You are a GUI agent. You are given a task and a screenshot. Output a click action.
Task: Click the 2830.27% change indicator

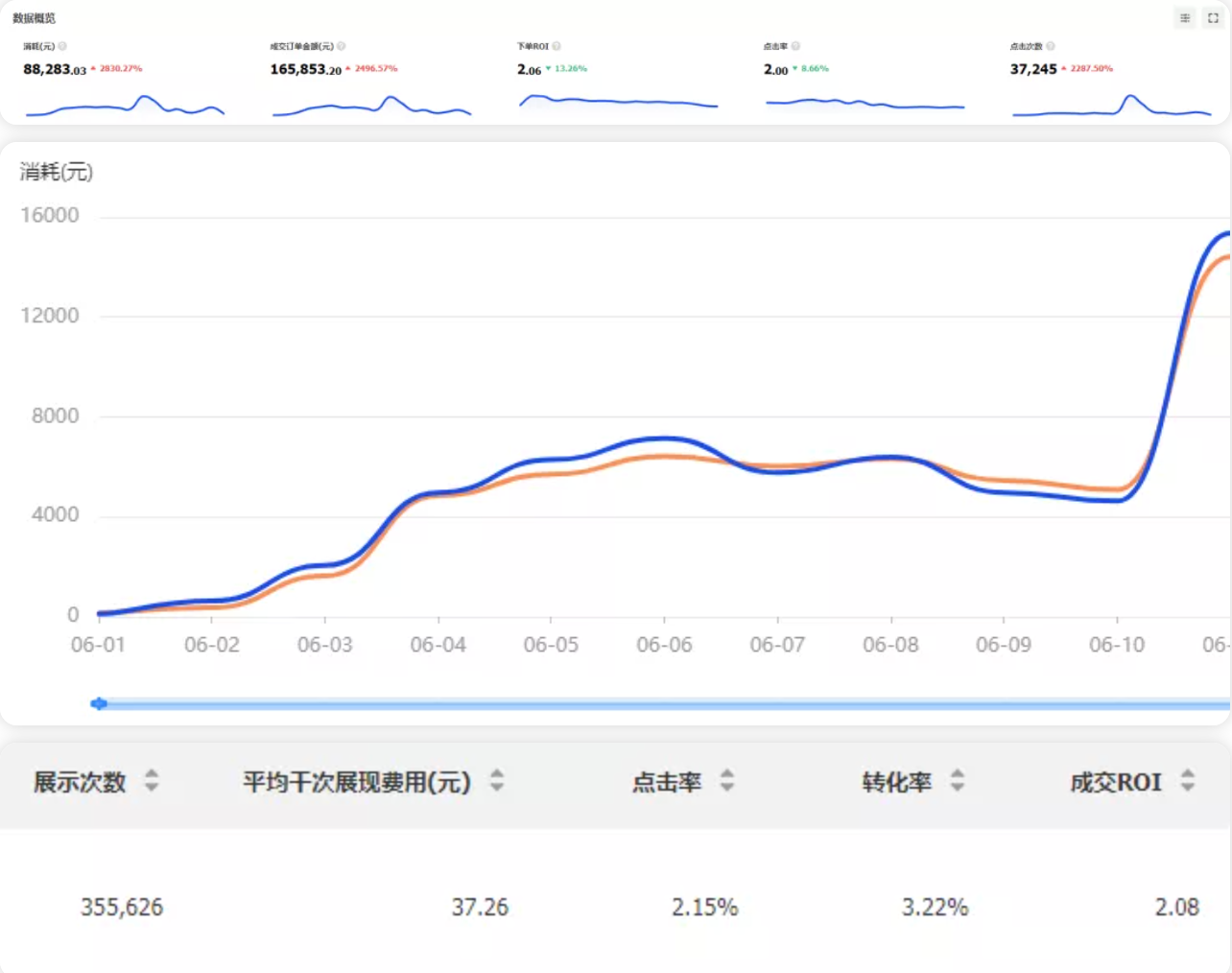click(x=117, y=69)
